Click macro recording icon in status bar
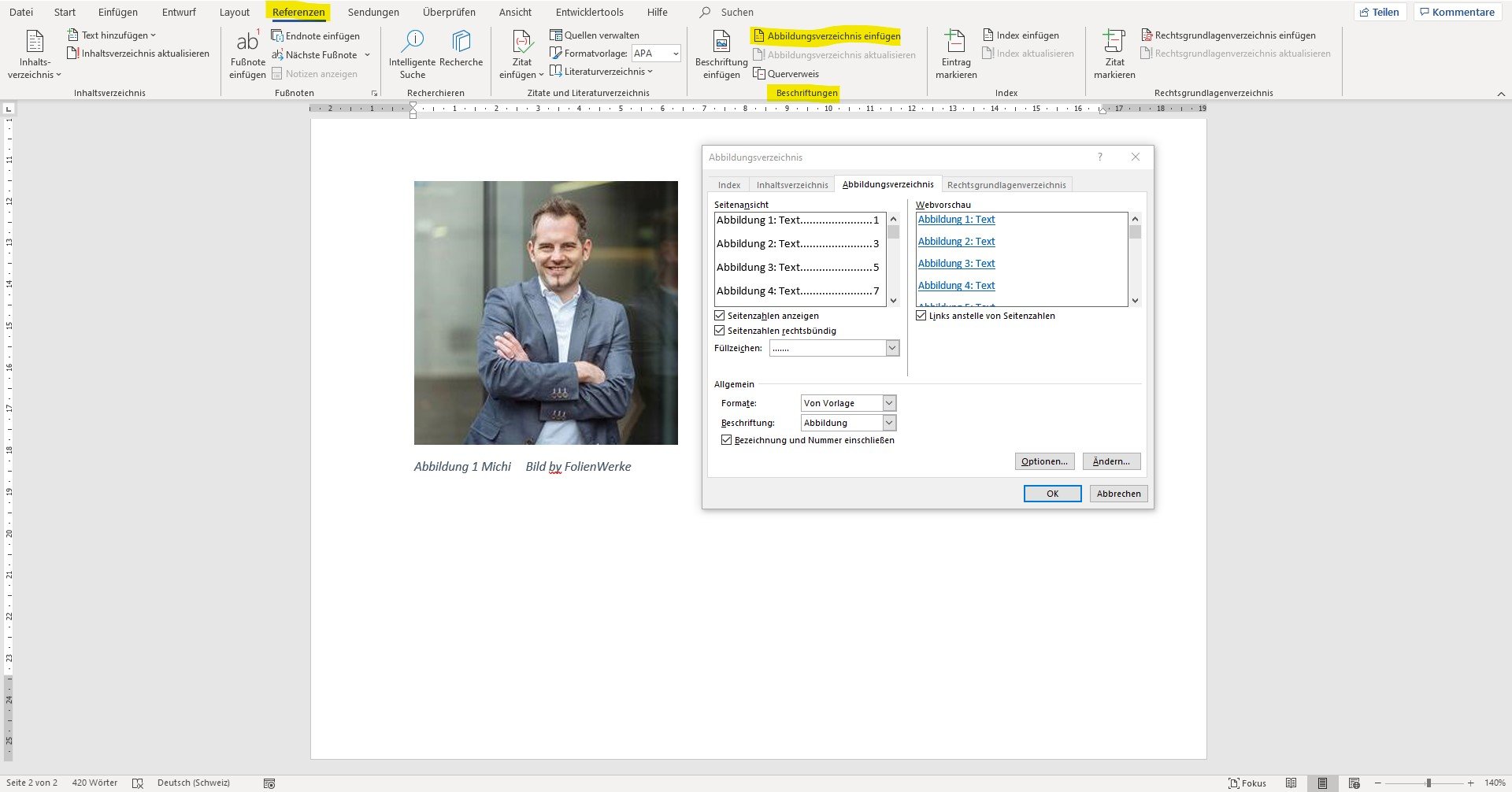The width and height of the screenshot is (1512, 792). pos(269,783)
